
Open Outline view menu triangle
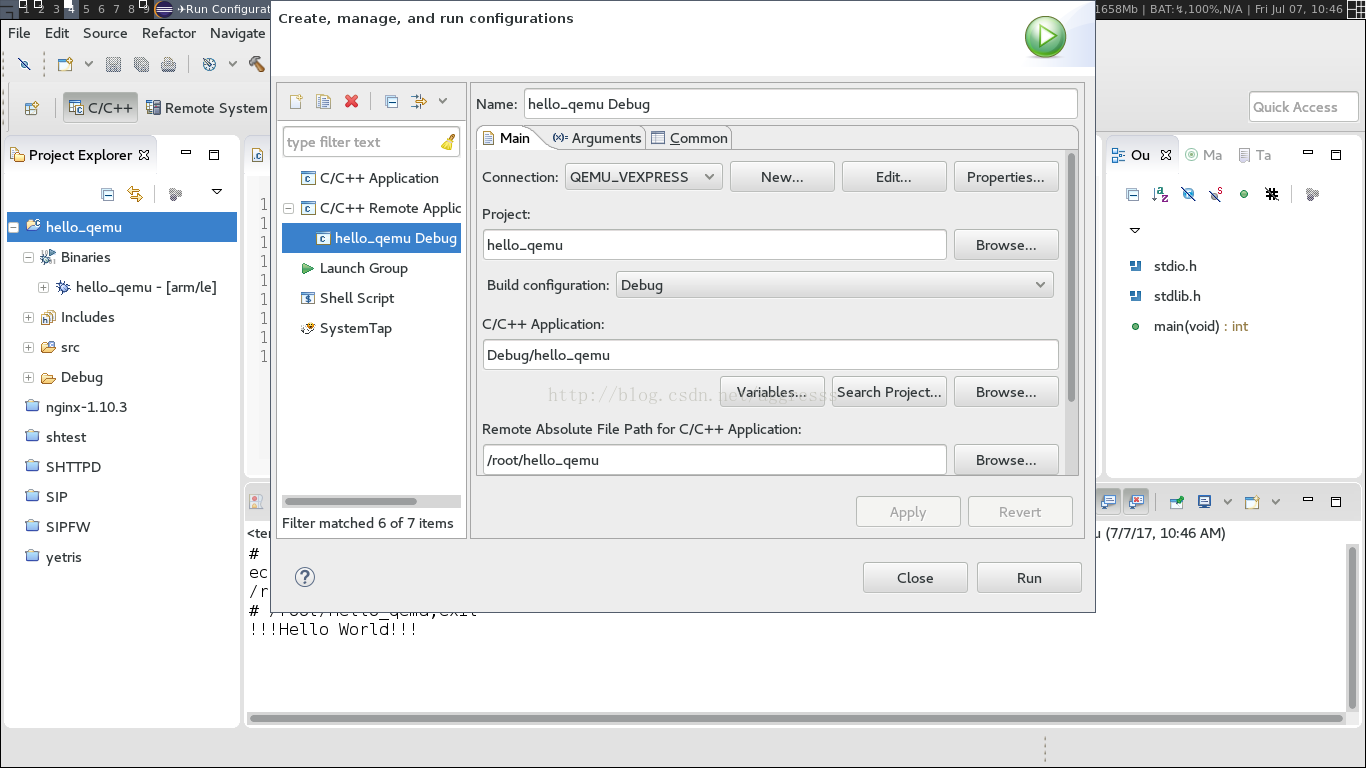pyautogui.click(x=1135, y=230)
